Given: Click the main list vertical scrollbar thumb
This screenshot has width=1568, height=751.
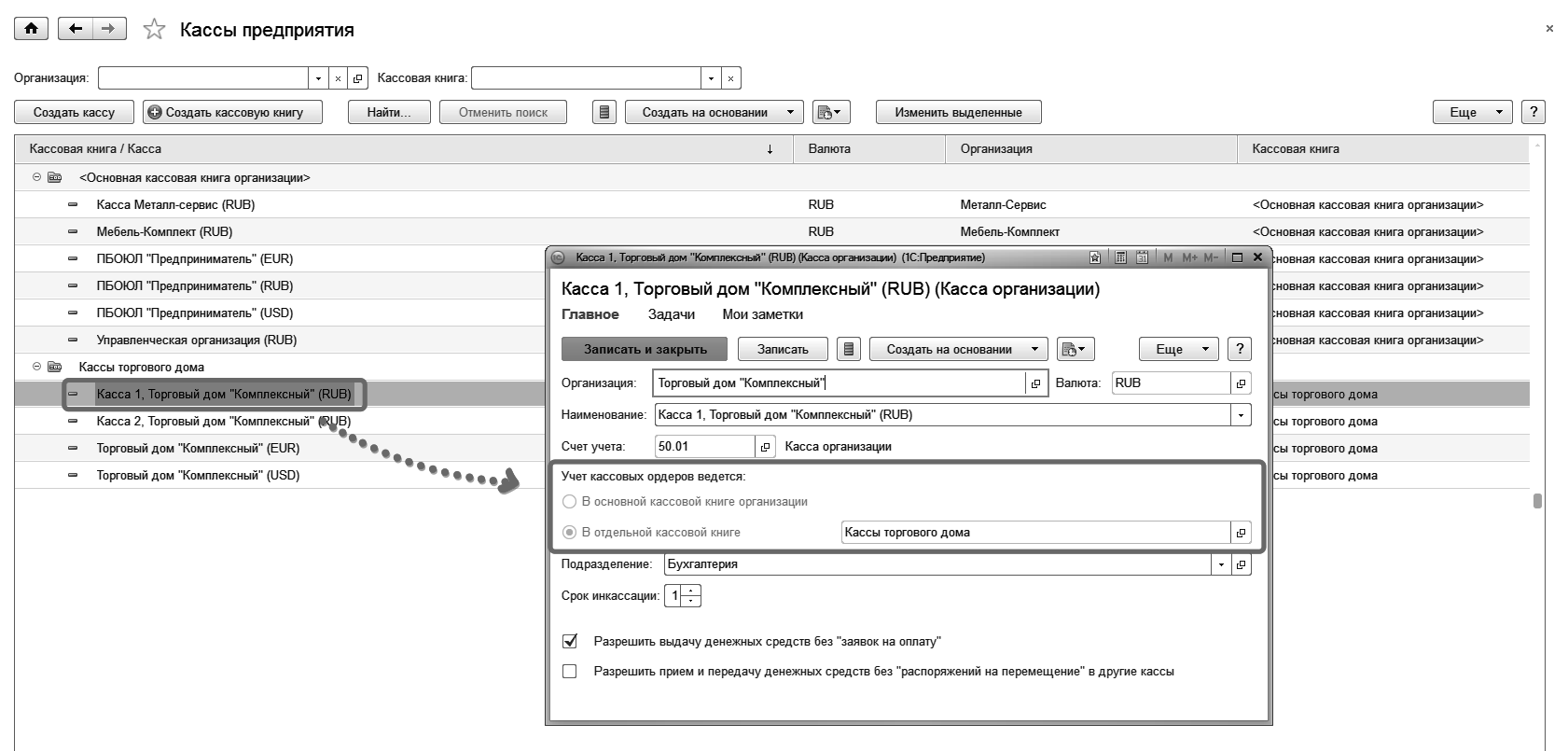Looking at the screenshot, I should [x=1537, y=501].
